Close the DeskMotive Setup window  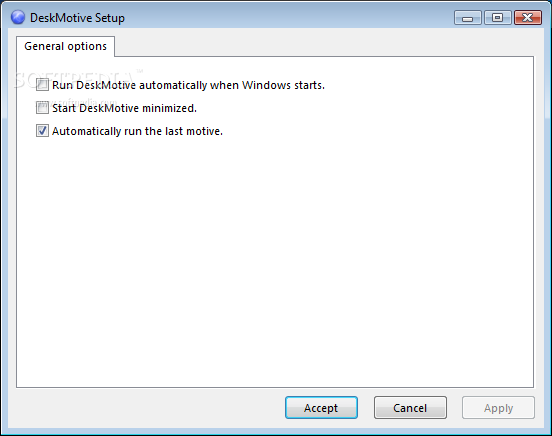pos(528,18)
